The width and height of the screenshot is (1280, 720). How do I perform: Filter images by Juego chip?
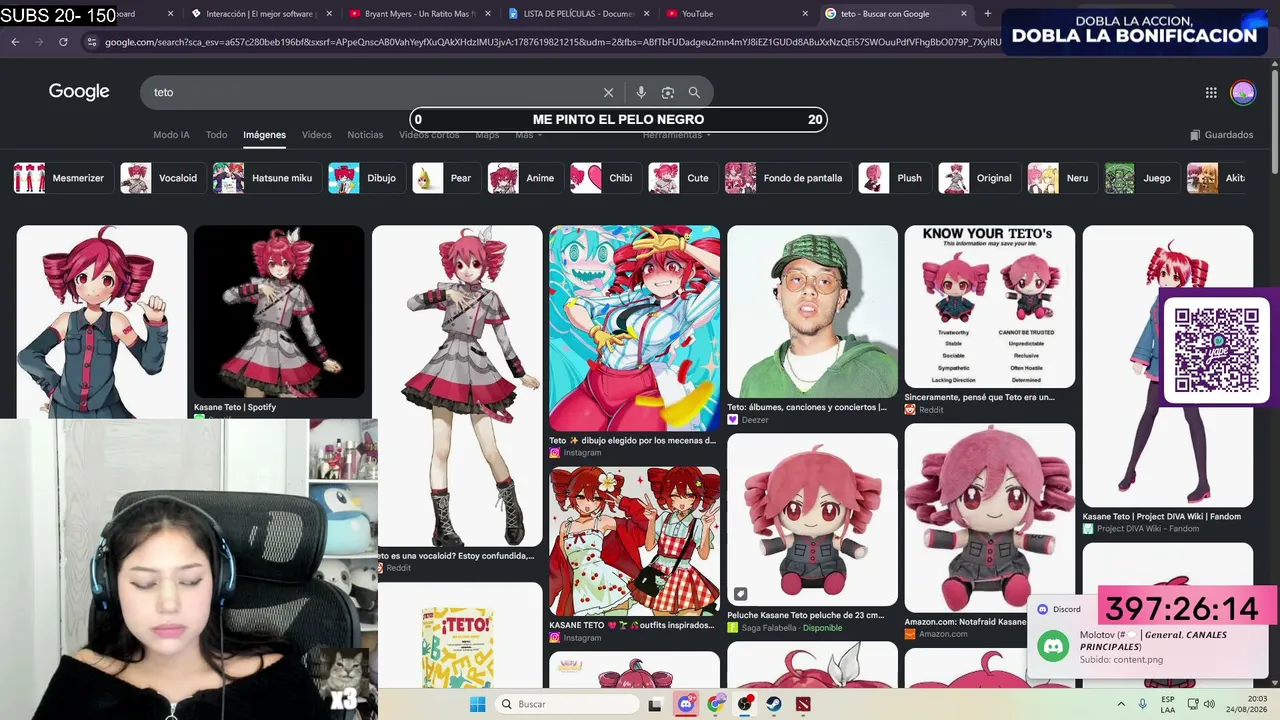coord(1140,178)
